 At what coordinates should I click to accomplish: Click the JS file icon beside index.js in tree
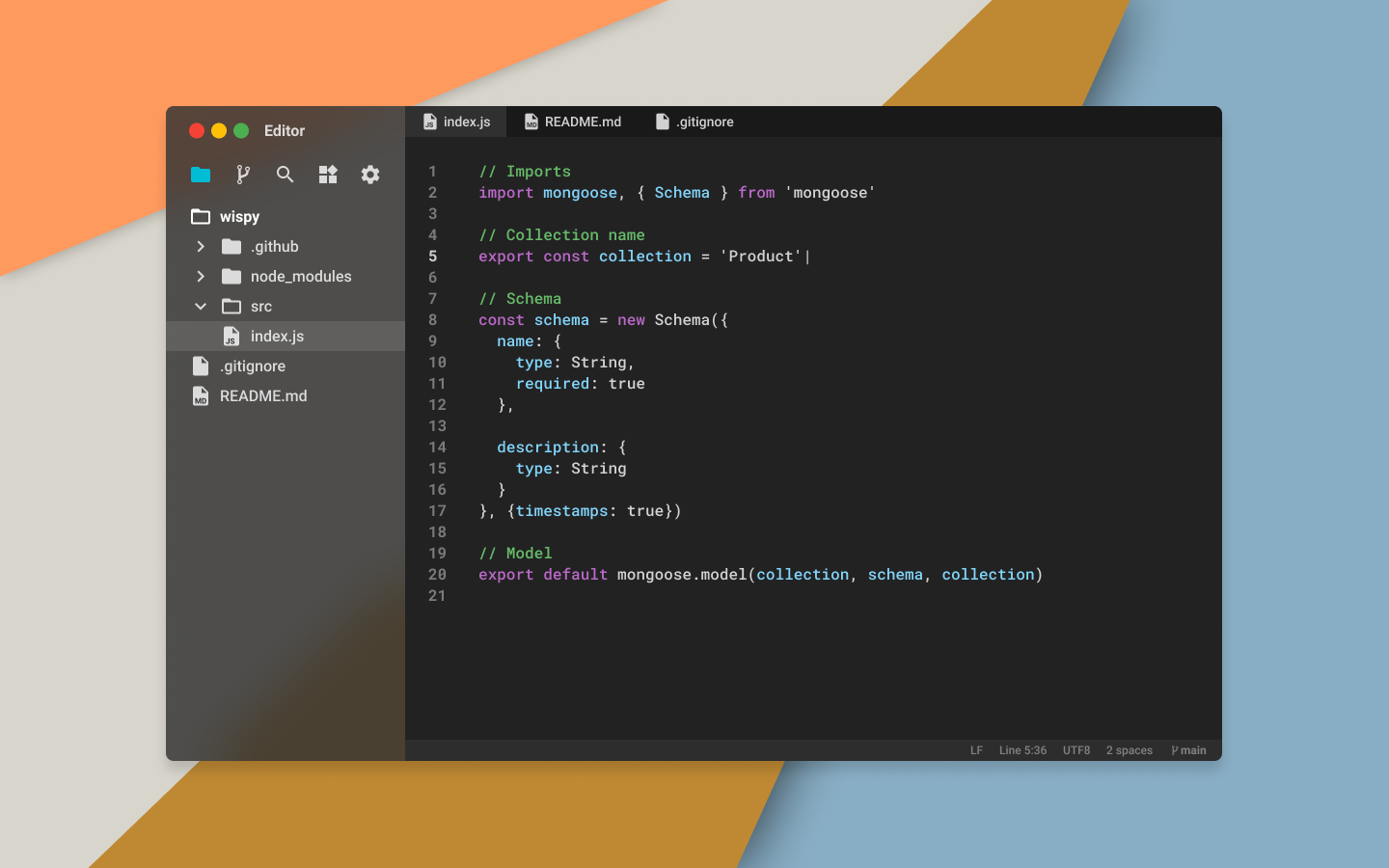point(231,337)
